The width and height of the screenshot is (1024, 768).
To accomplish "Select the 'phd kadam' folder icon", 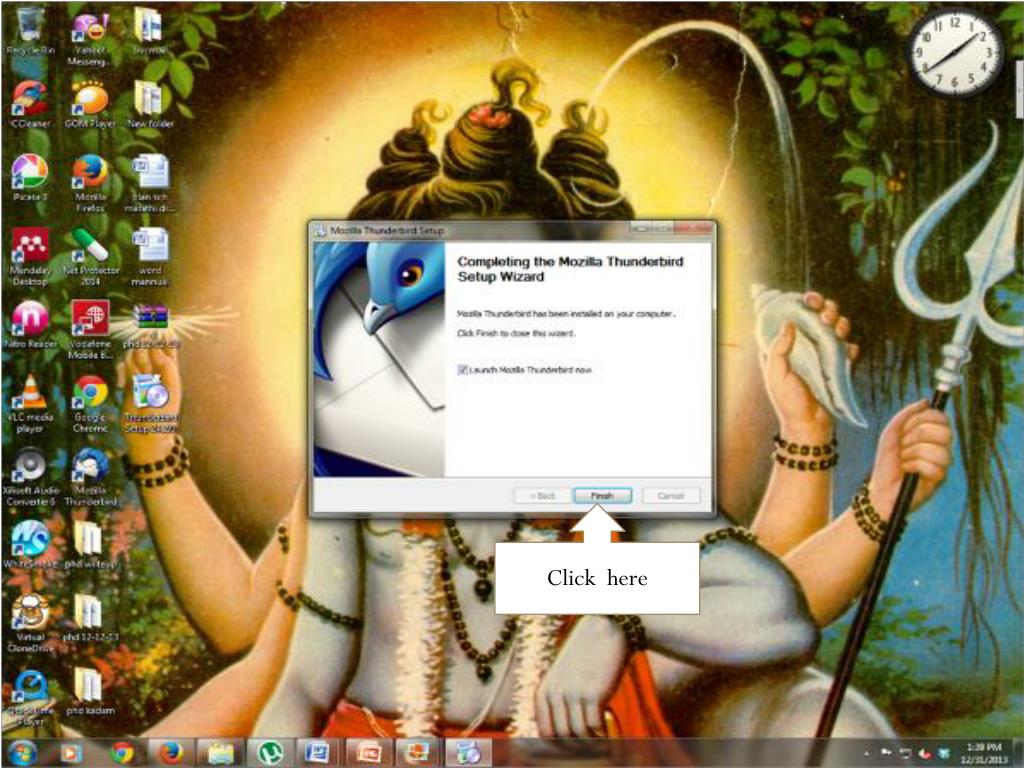I will (89, 692).
